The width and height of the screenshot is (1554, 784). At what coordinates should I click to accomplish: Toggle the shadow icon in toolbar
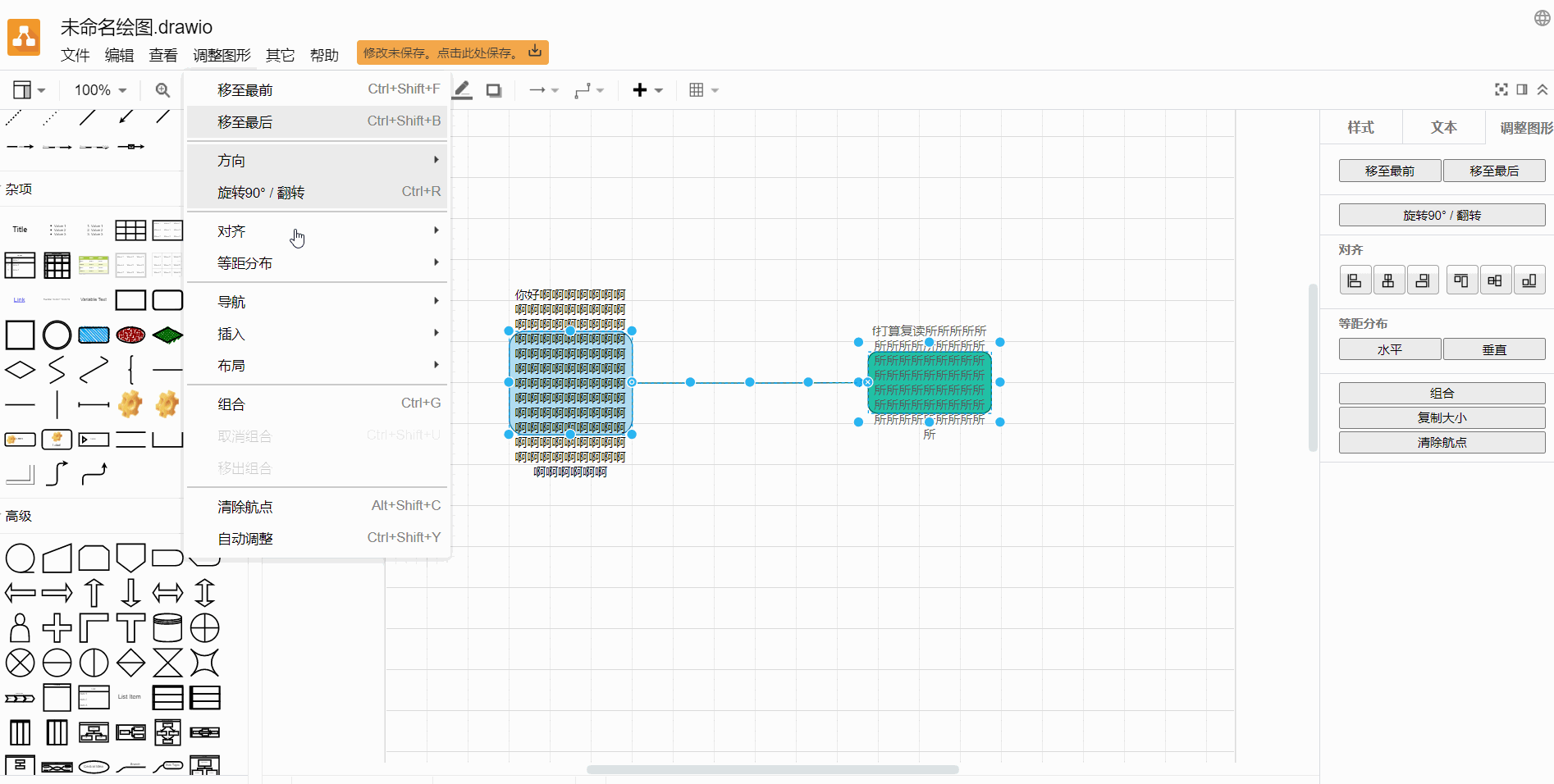pos(494,90)
